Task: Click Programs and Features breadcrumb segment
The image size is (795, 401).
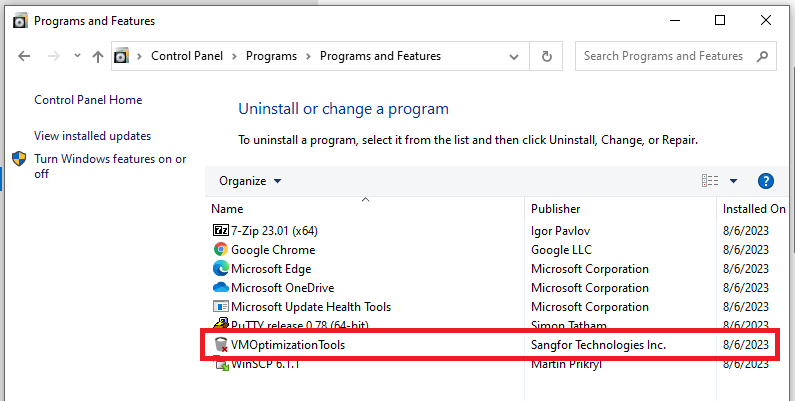Action: [x=380, y=56]
